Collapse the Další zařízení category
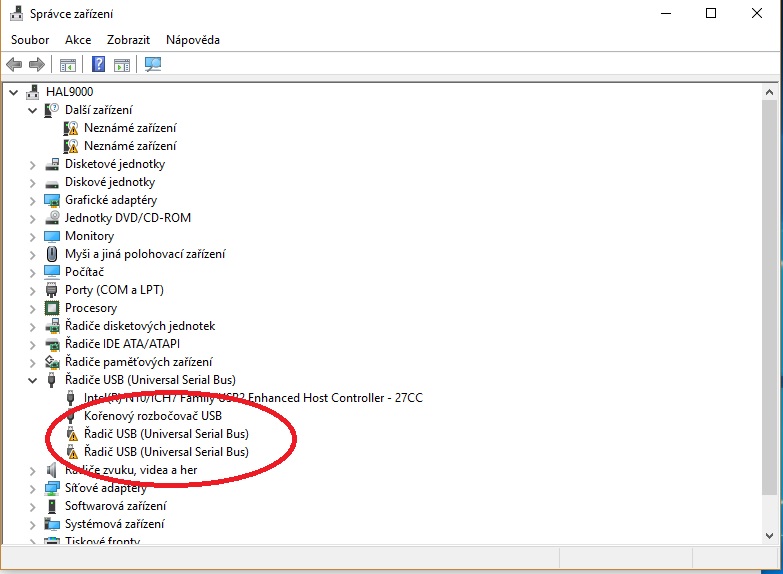This screenshot has width=783, height=574. point(33,110)
